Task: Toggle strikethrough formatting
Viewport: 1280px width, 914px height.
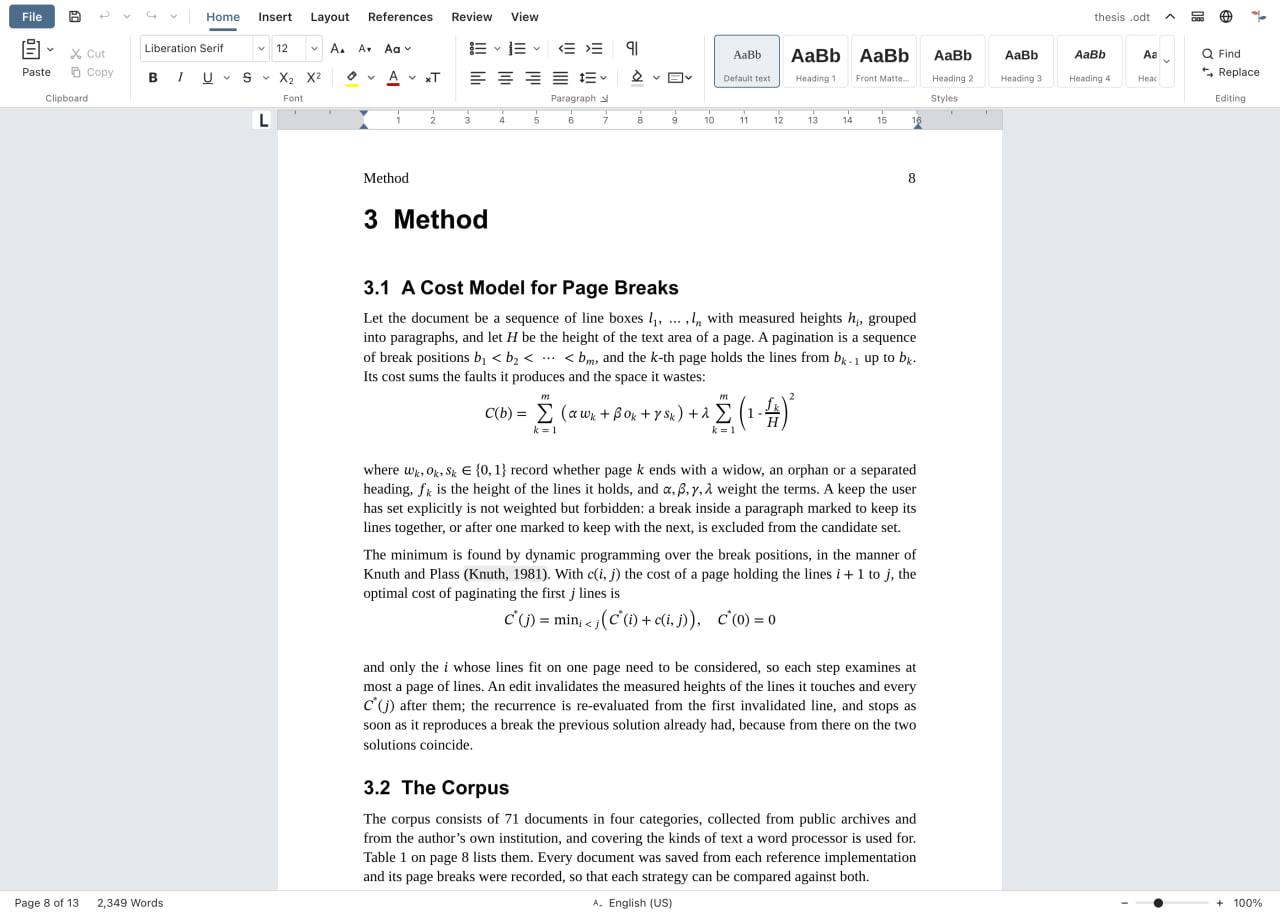Action: 247,77
